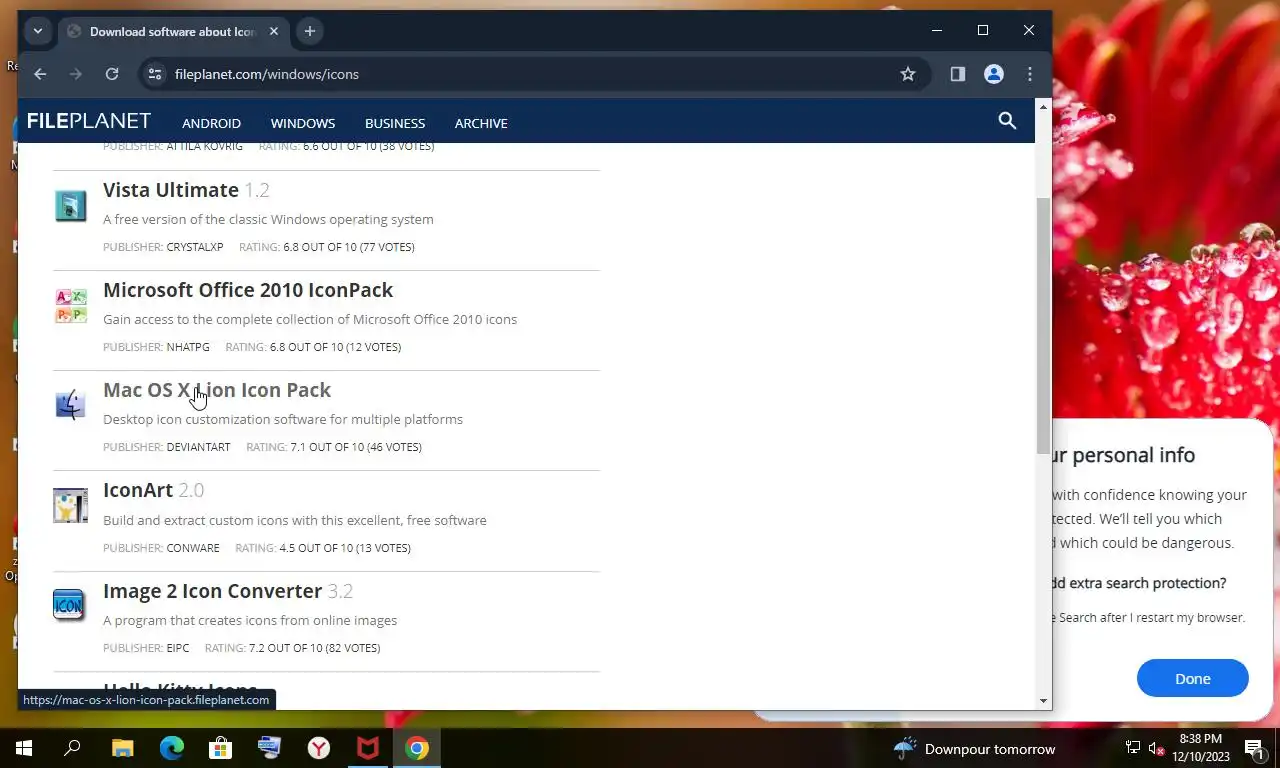
Task: Click the scrollbar up arrow
Action: tap(1043, 106)
